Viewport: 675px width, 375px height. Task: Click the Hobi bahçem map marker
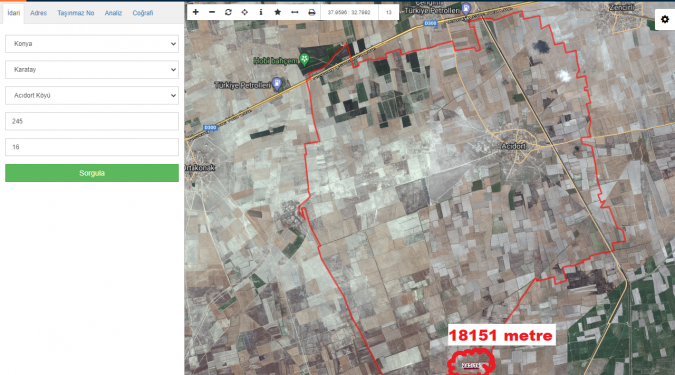click(304, 59)
